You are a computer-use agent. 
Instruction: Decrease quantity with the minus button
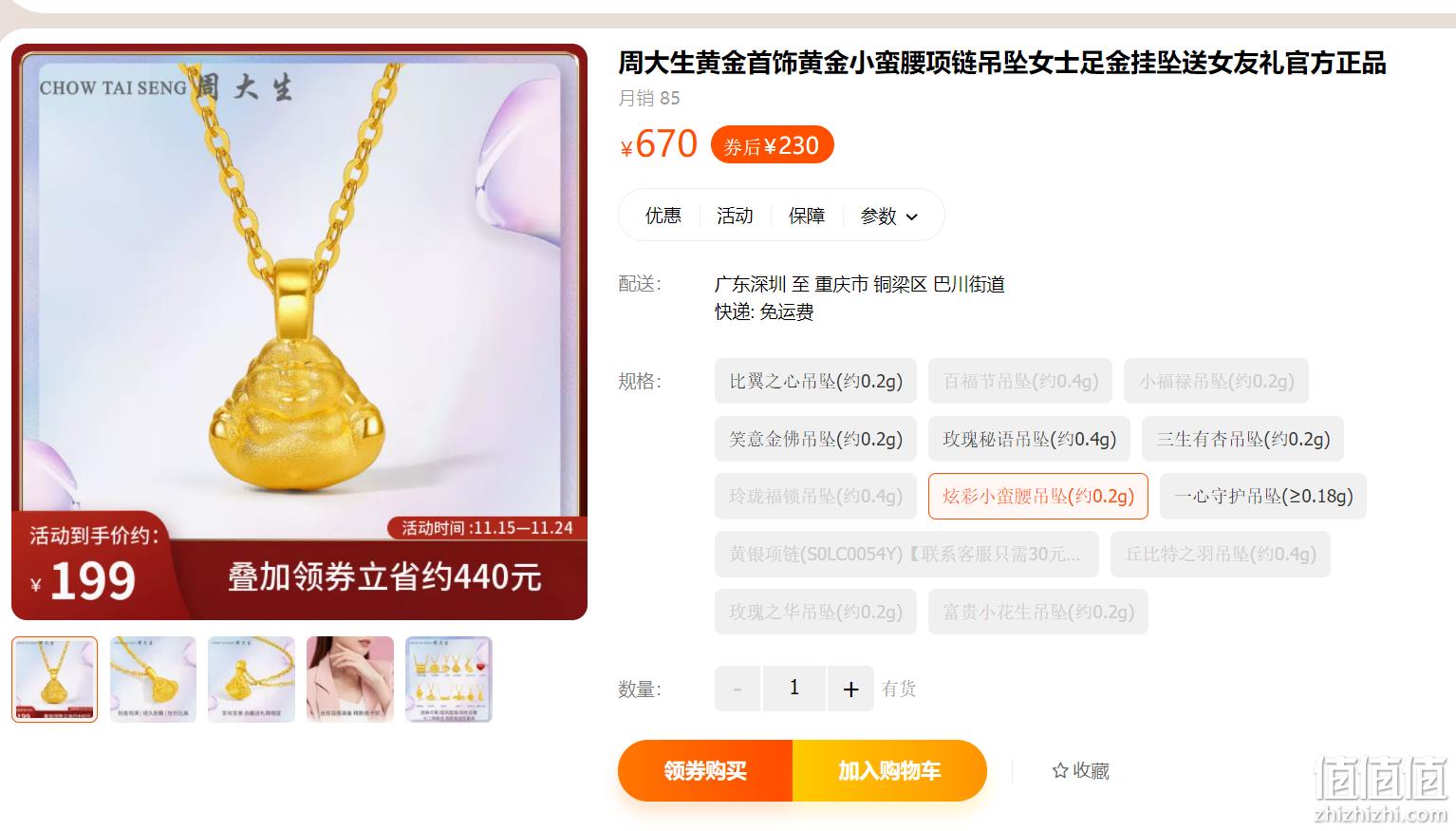point(737,689)
